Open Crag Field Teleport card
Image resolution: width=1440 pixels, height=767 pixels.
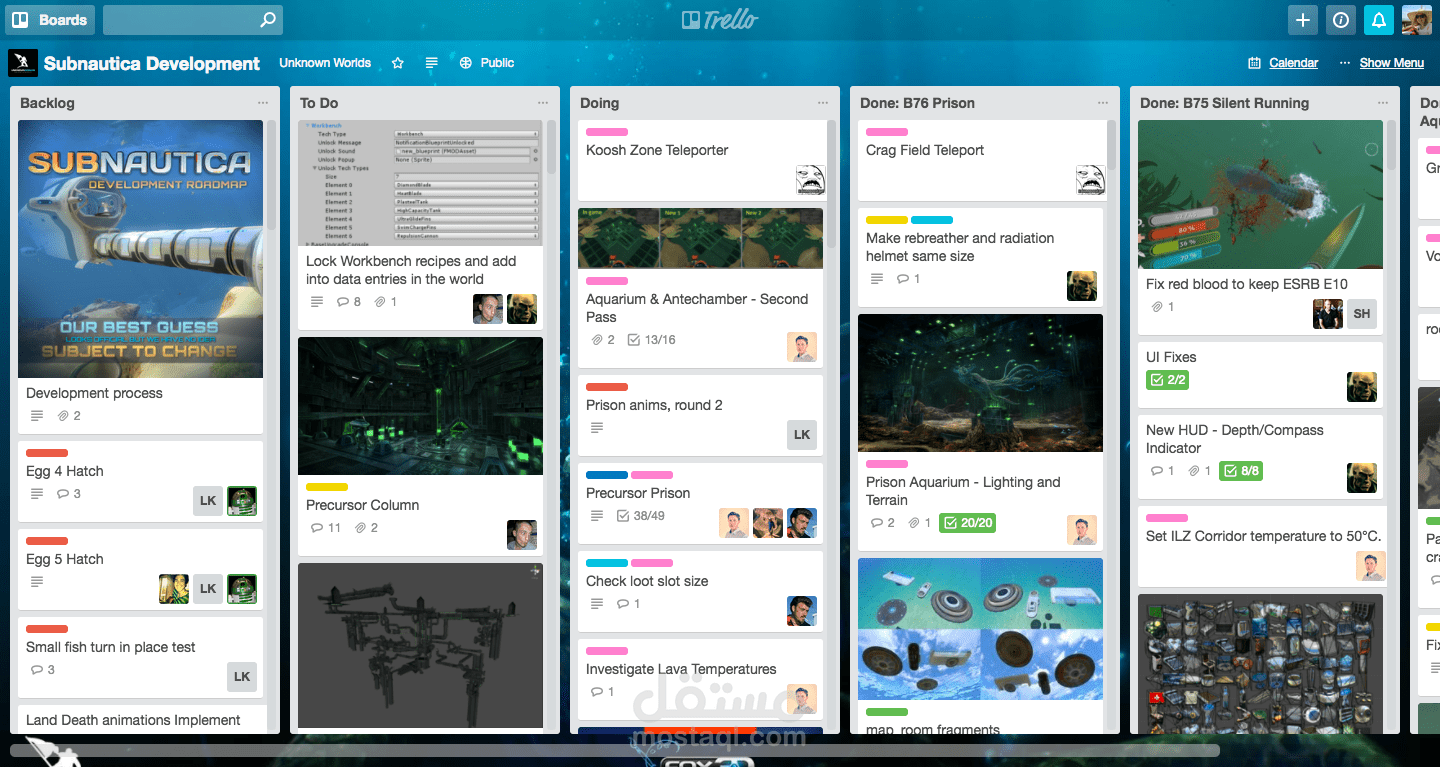pos(980,160)
